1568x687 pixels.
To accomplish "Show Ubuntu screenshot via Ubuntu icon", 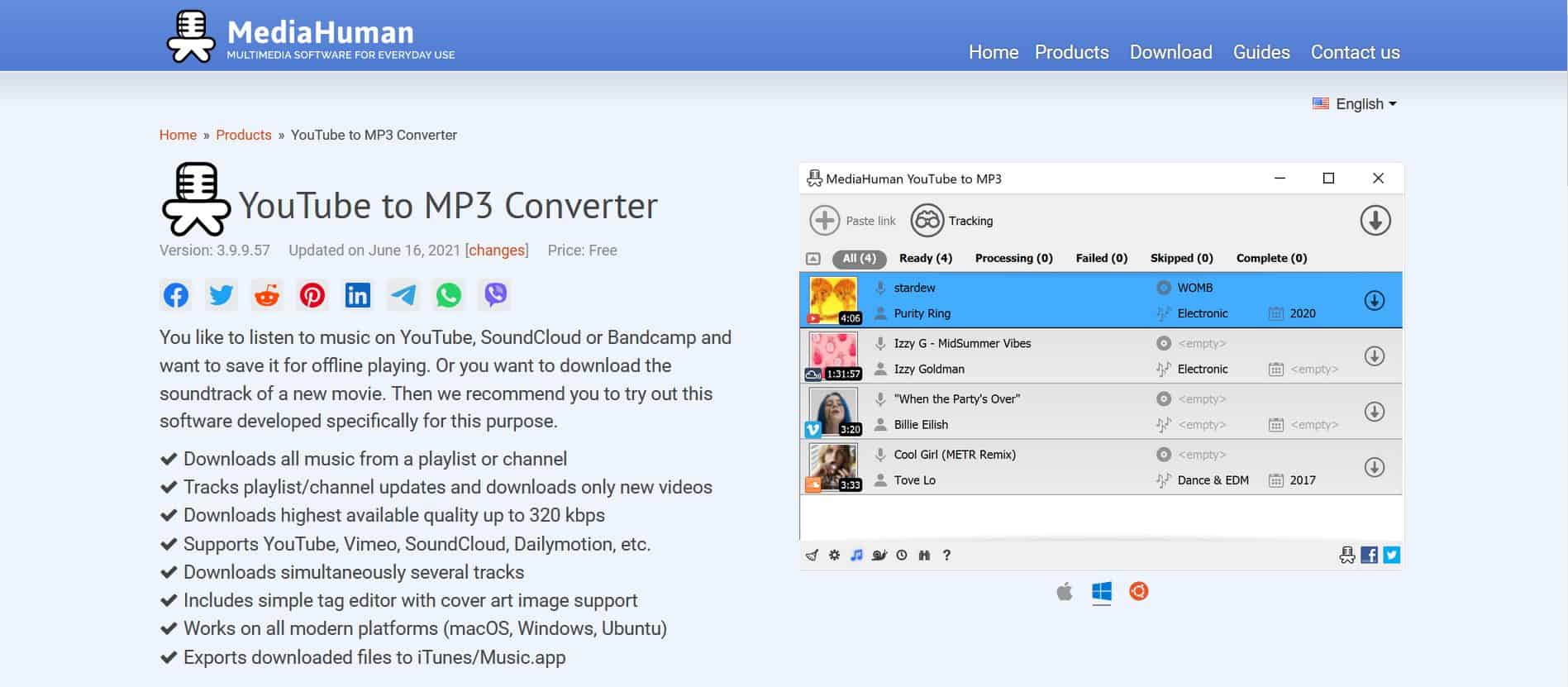I will 1139,591.
